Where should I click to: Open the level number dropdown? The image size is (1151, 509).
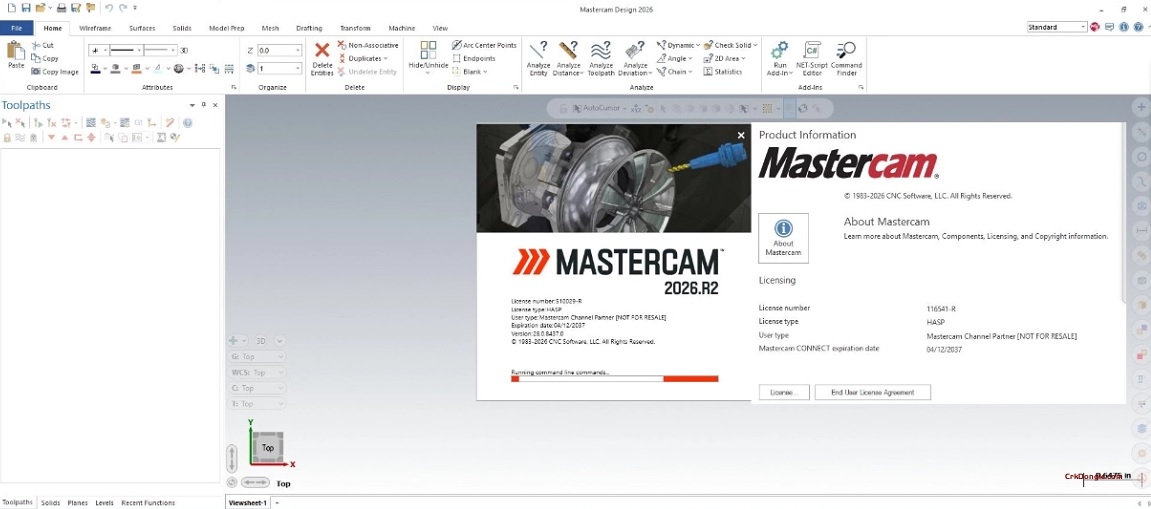(297, 68)
